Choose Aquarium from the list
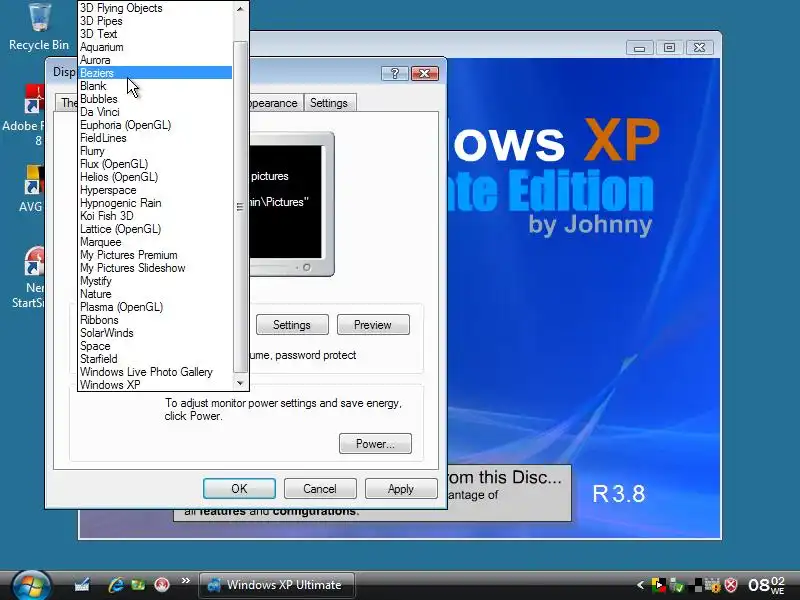 coord(156,47)
